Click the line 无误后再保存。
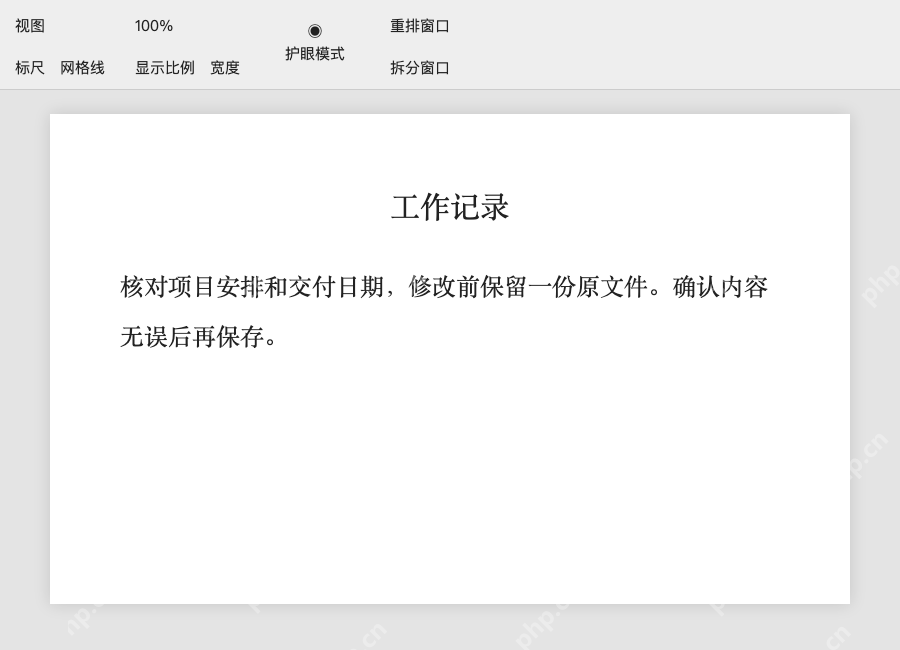The image size is (900, 650). 199,336
